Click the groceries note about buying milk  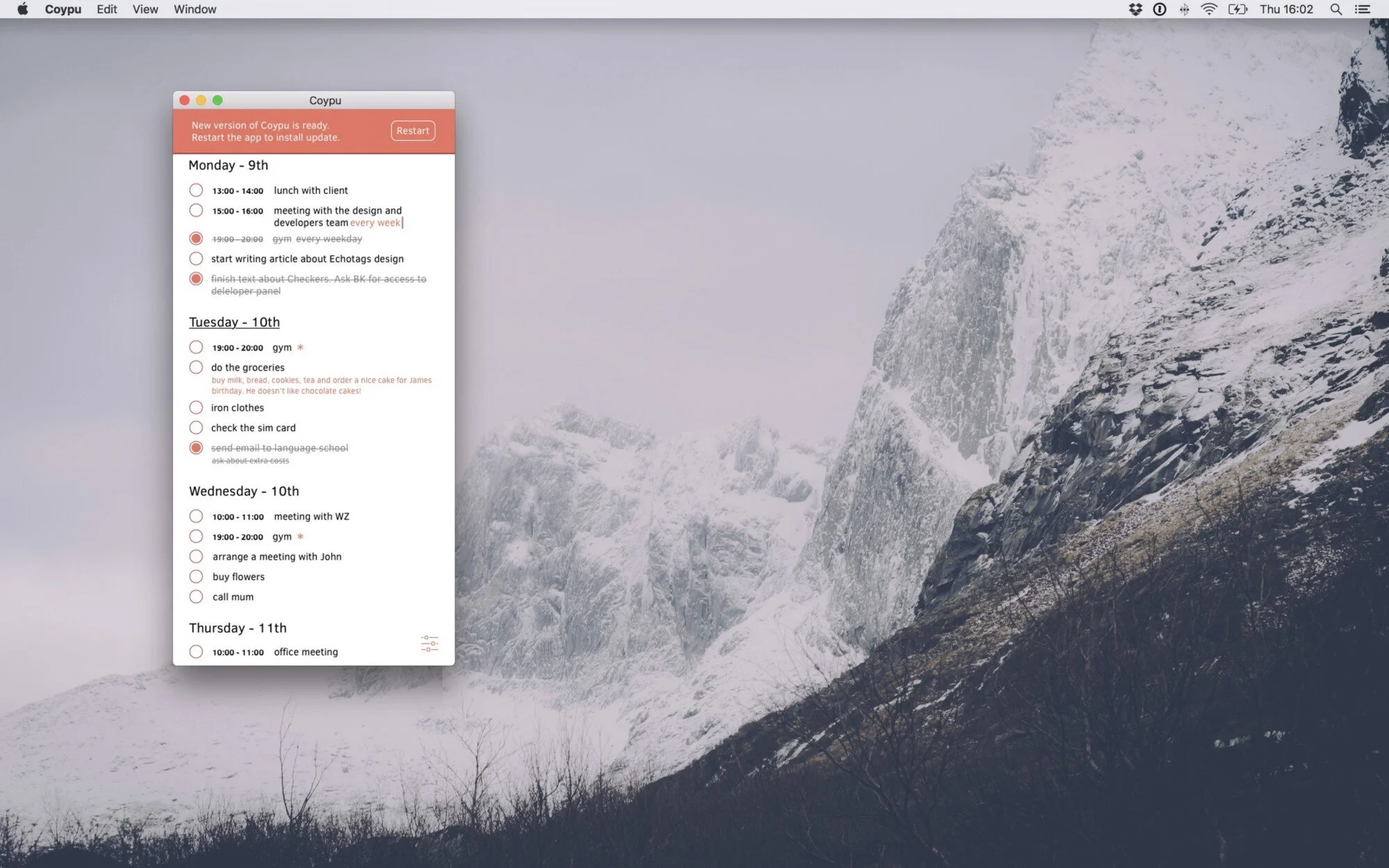coord(322,385)
